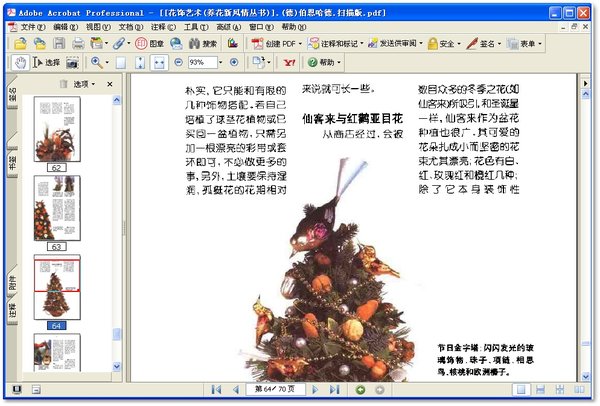Select page 62 thumbnail
600x406 pixels.
pos(57,129)
